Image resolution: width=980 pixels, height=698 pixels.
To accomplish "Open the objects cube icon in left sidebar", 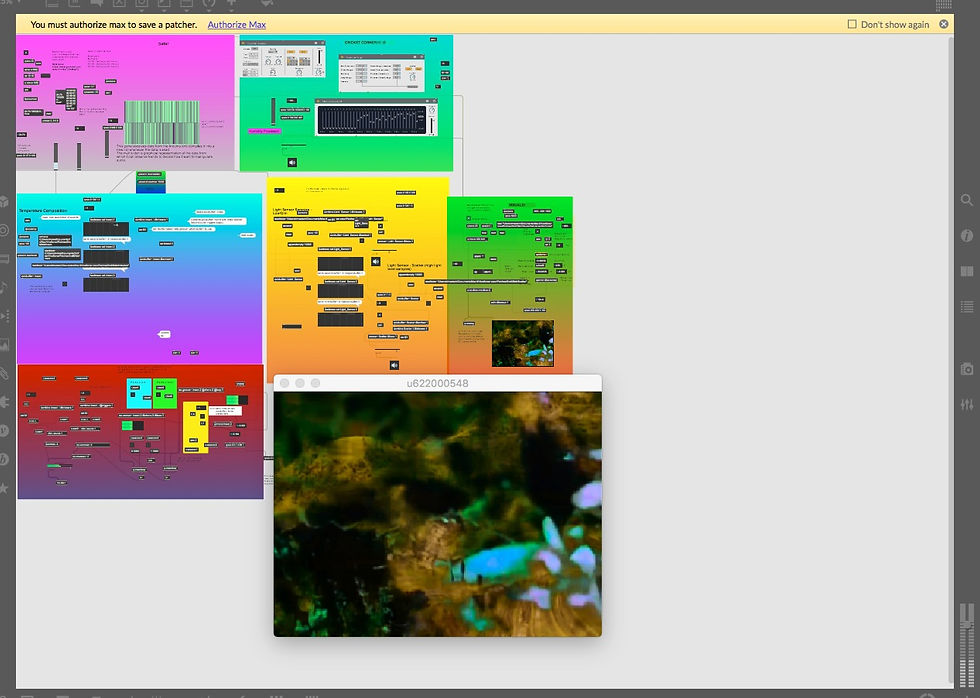I will coord(4,201).
